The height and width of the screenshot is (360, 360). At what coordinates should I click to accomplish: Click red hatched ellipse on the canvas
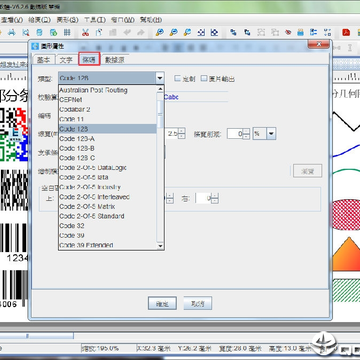pyautogui.click(x=347, y=215)
